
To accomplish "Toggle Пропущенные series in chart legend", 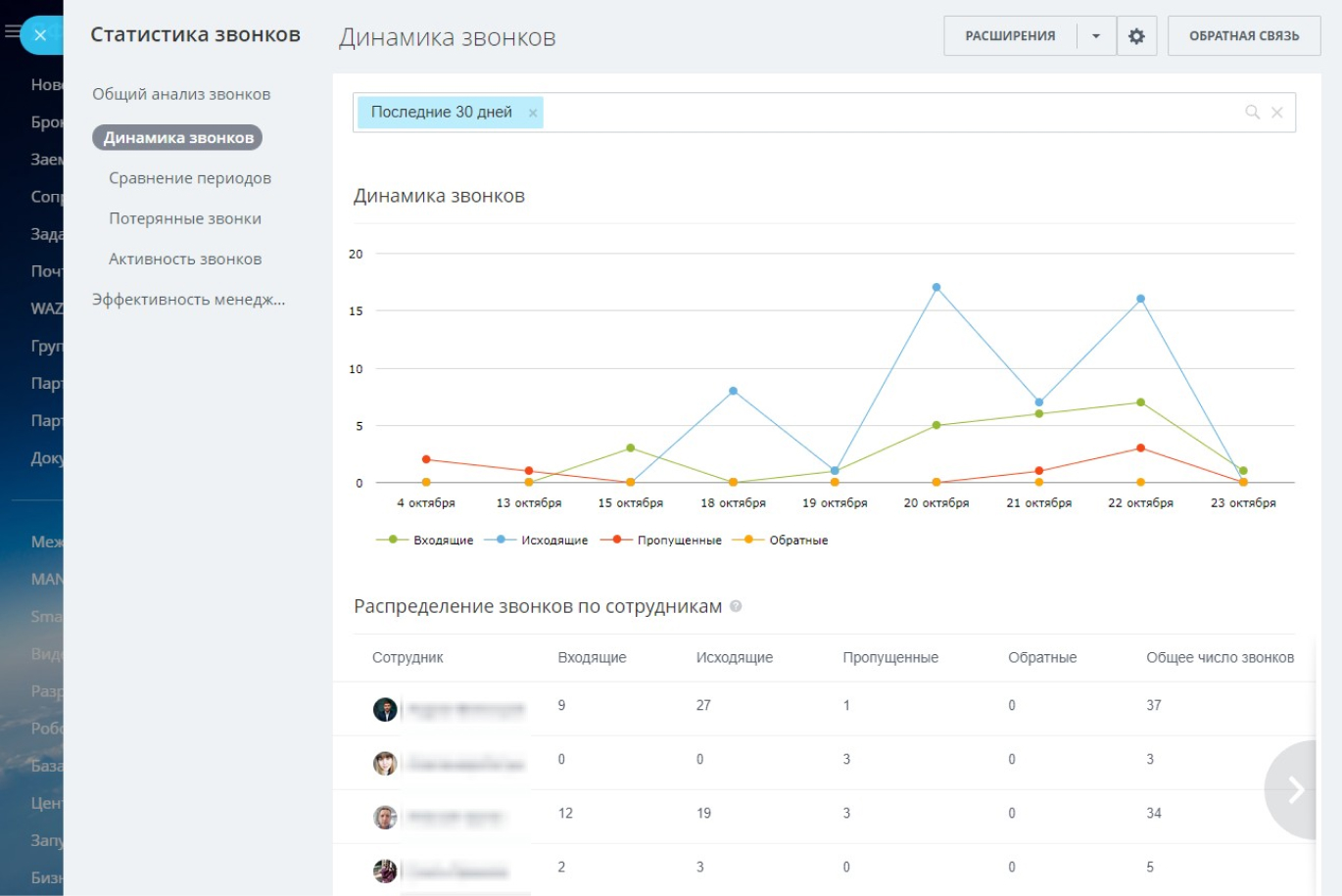I will (665, 540).
